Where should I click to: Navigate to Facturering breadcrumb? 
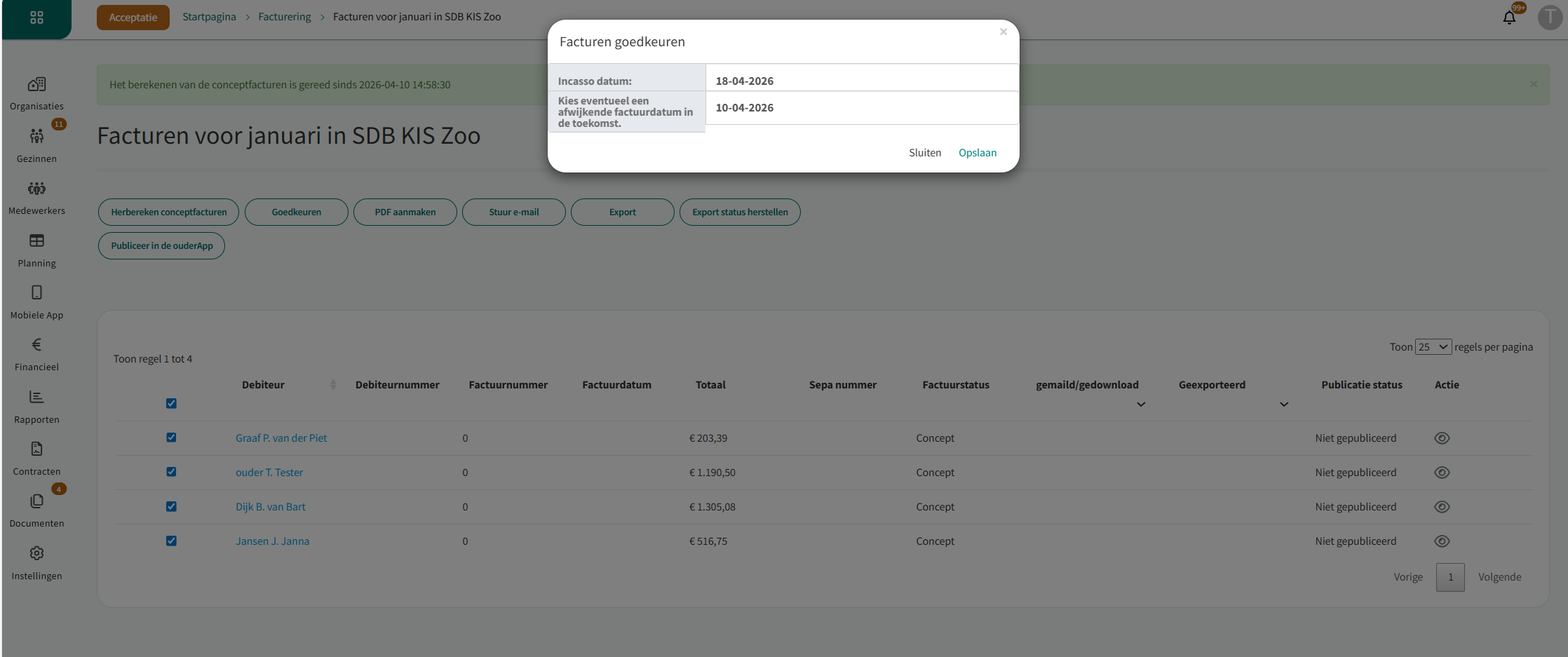pos(284,17)
